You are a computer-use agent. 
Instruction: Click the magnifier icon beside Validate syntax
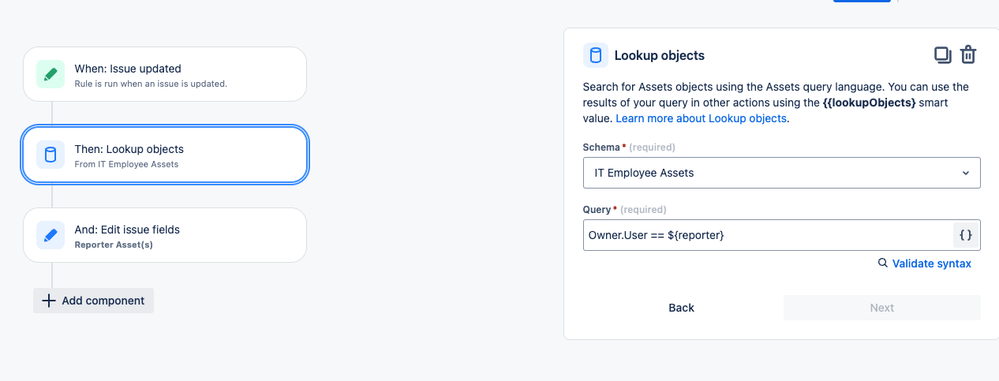pos(882,263)
